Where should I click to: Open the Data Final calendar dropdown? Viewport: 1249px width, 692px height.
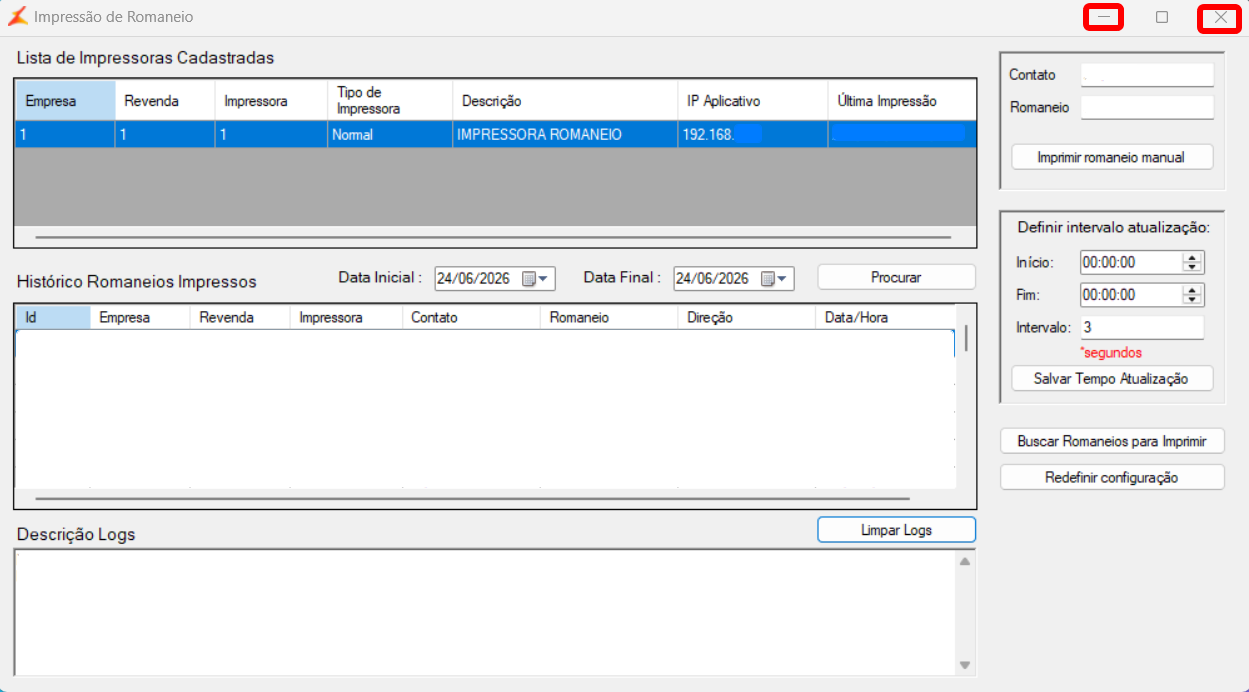coord(776,279)
